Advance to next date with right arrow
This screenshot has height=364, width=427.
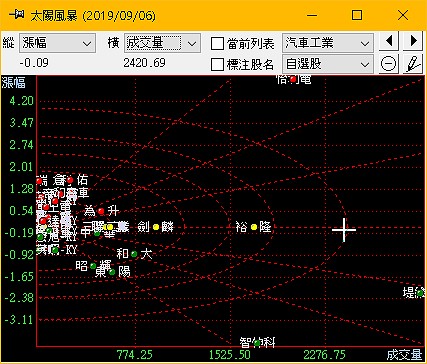(414, 41)
